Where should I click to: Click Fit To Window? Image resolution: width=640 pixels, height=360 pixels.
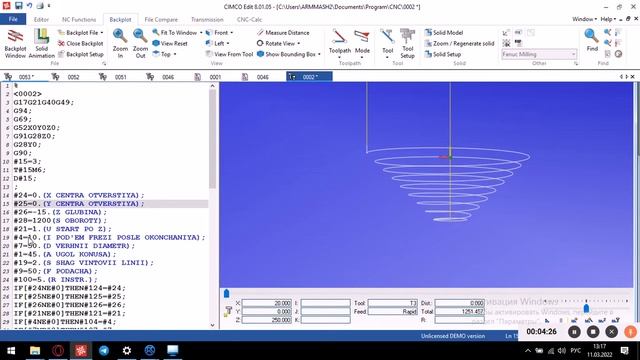[x=174, y=32]
